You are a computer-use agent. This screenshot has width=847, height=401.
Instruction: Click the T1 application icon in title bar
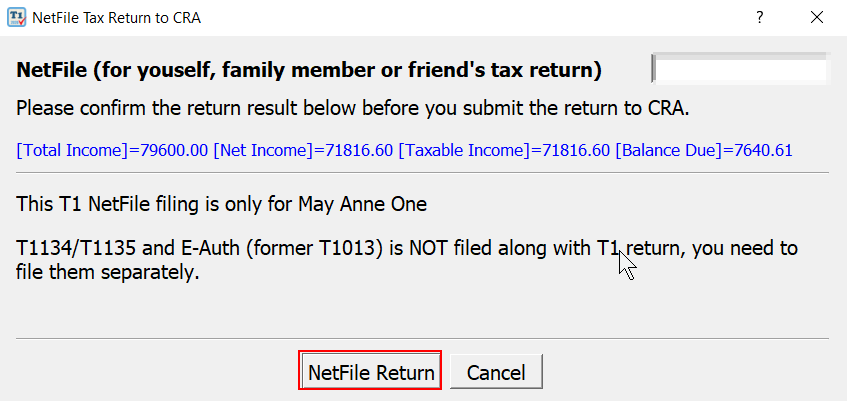click(x=16, y=18)
